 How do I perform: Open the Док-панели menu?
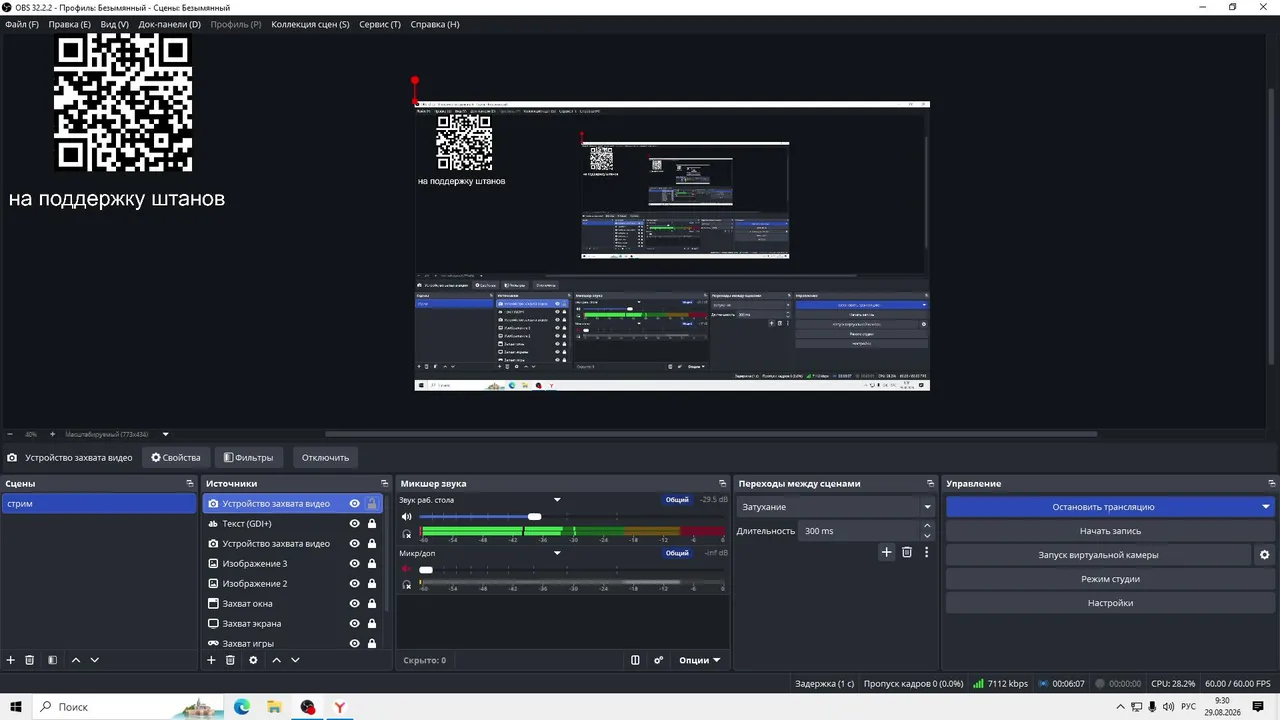tap(170, 24)
